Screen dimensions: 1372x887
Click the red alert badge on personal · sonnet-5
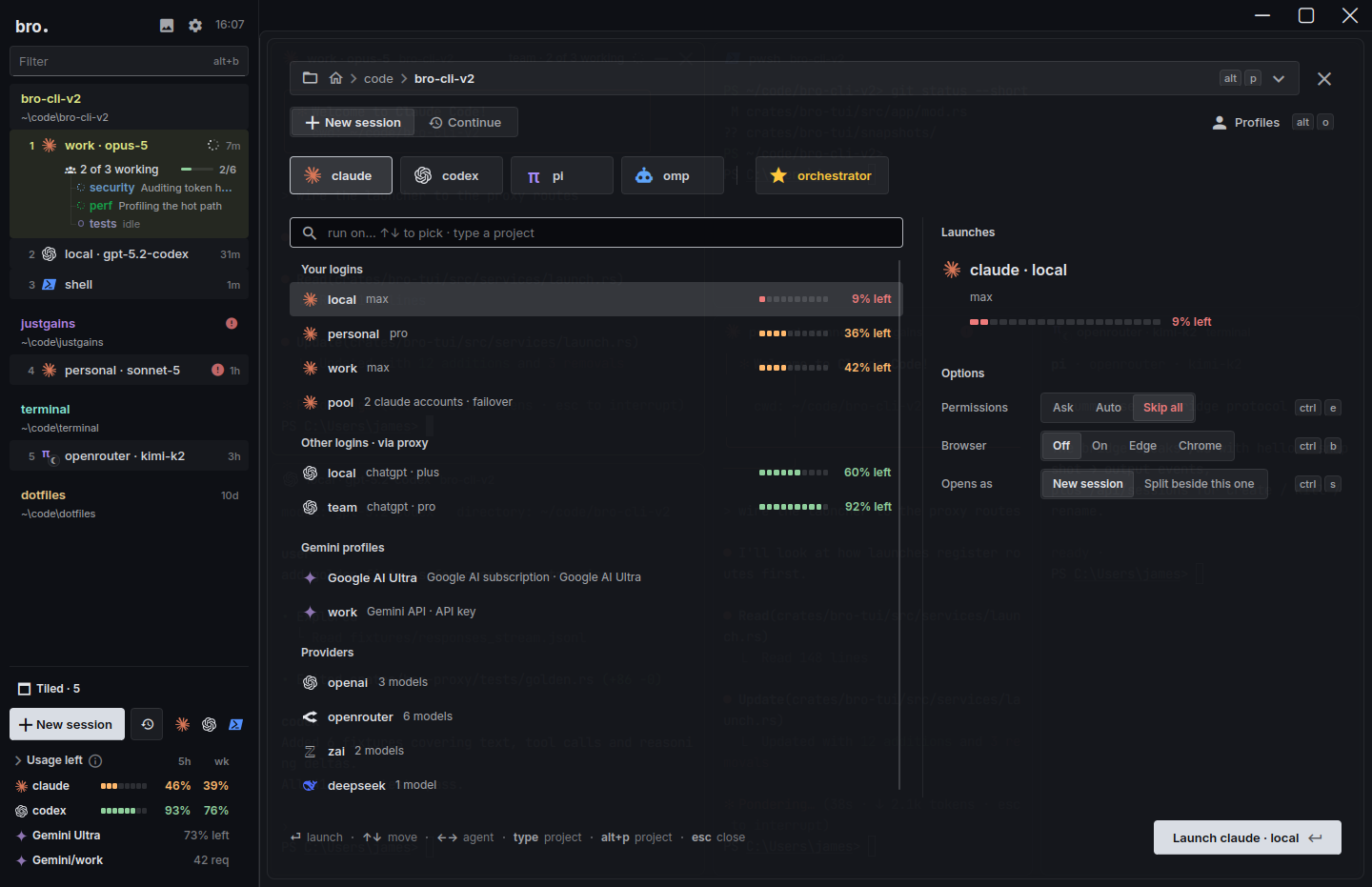217,370
